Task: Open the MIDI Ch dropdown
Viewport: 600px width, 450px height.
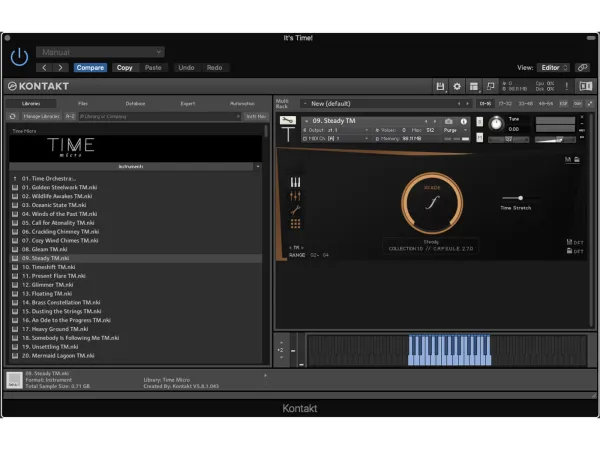Action: pyautogui.click(x=336, y=139)
